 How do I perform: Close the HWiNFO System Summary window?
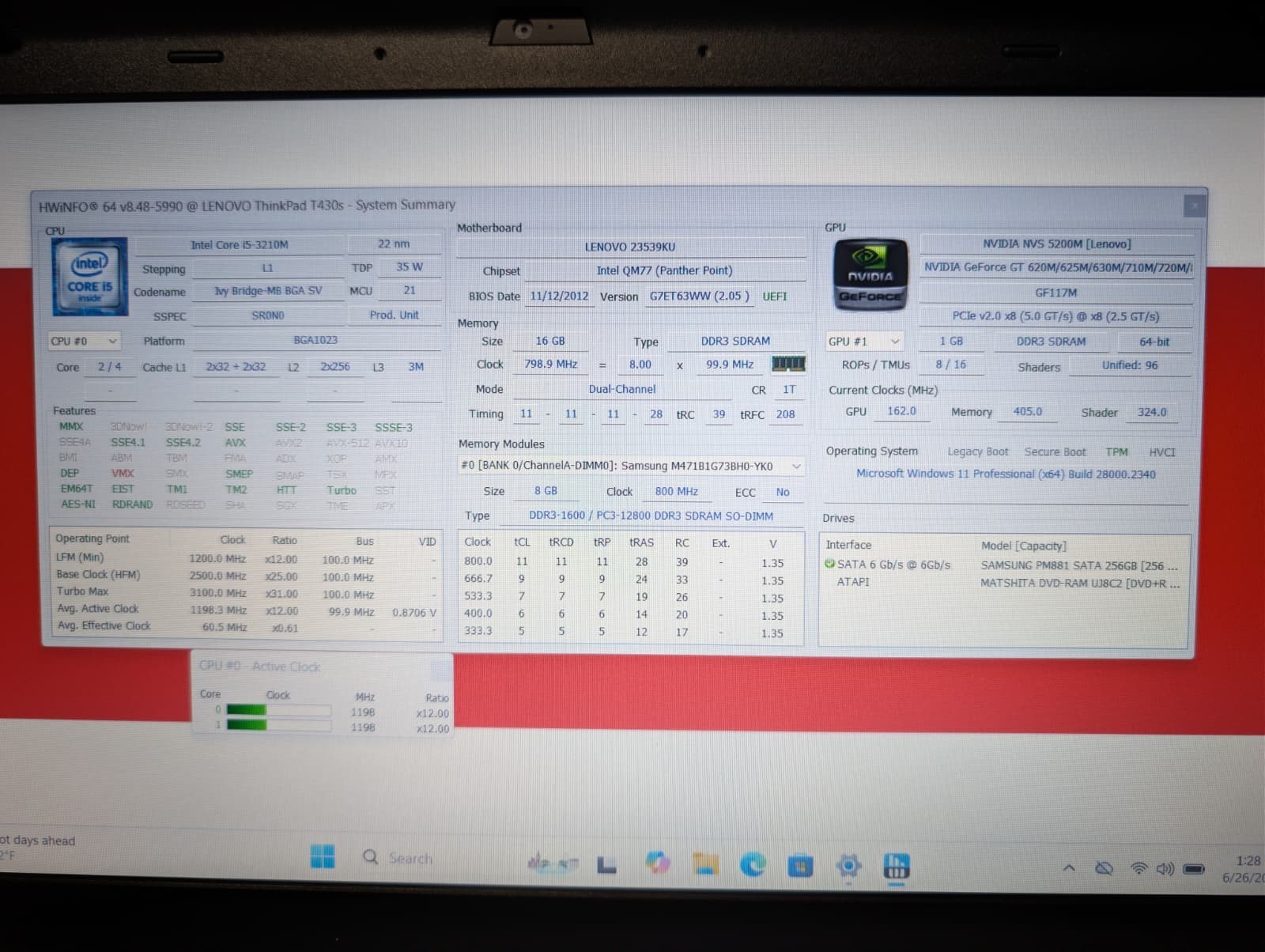[x=1194, y=206]
